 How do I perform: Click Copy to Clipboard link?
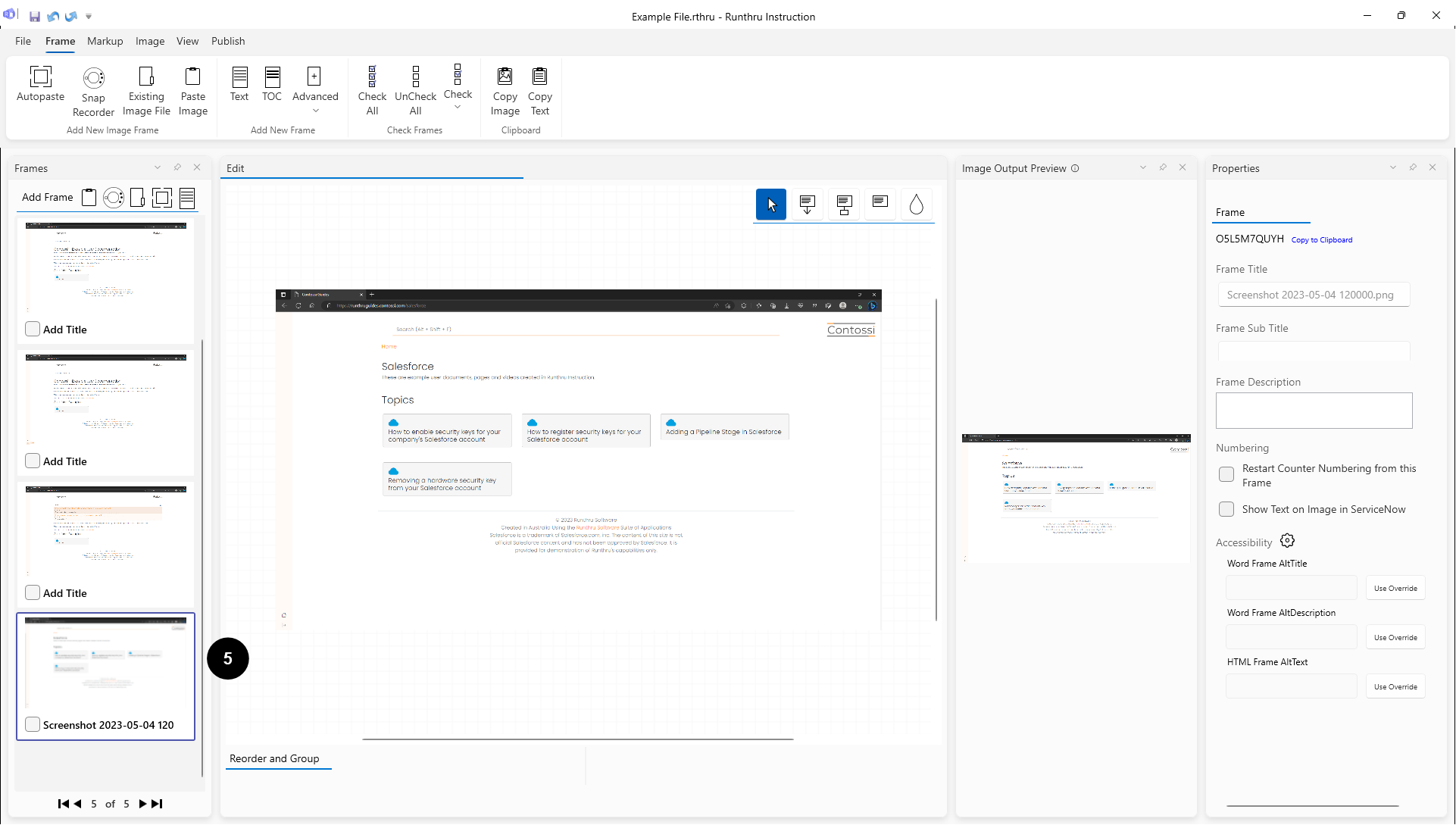click(x=1321, y=239)
